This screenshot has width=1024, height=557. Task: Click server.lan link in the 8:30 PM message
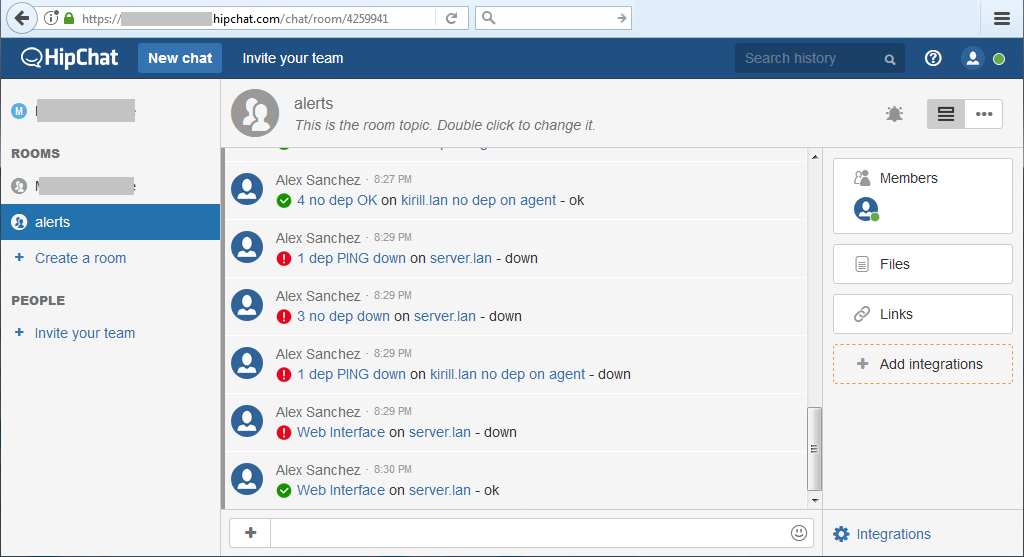[440, 490]
